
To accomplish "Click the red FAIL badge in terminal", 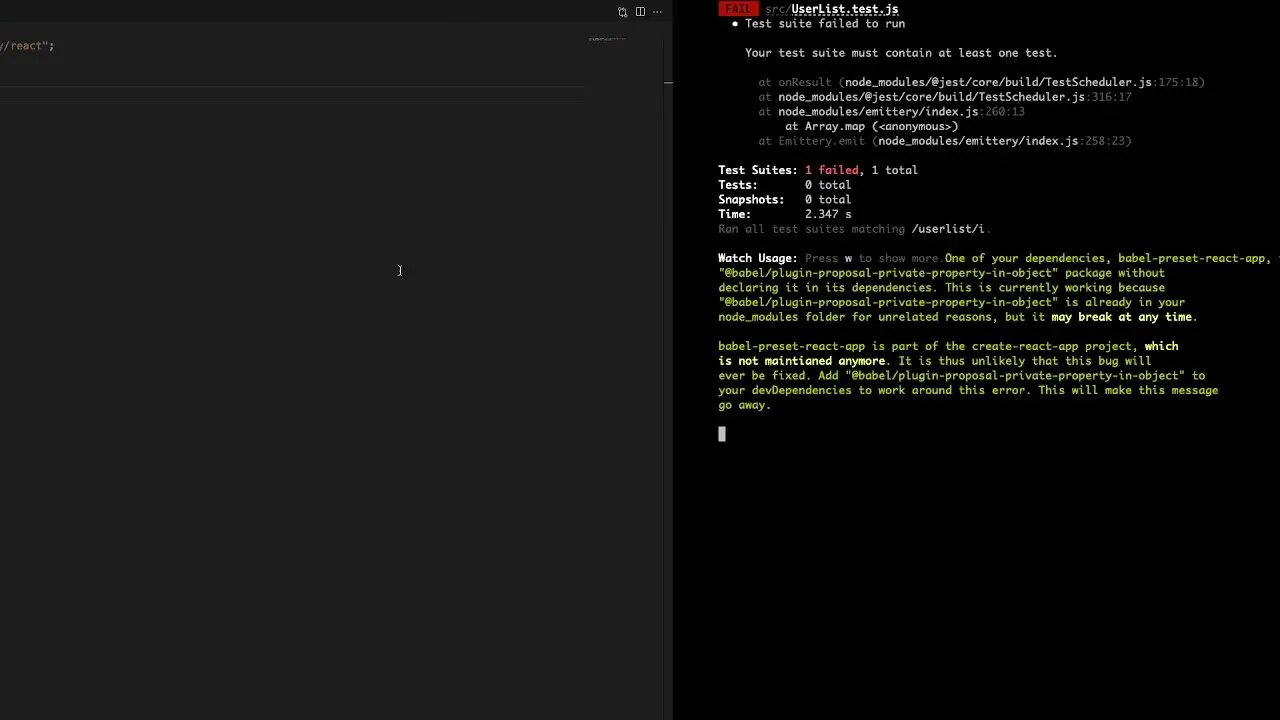I will [x=738, y=9].
